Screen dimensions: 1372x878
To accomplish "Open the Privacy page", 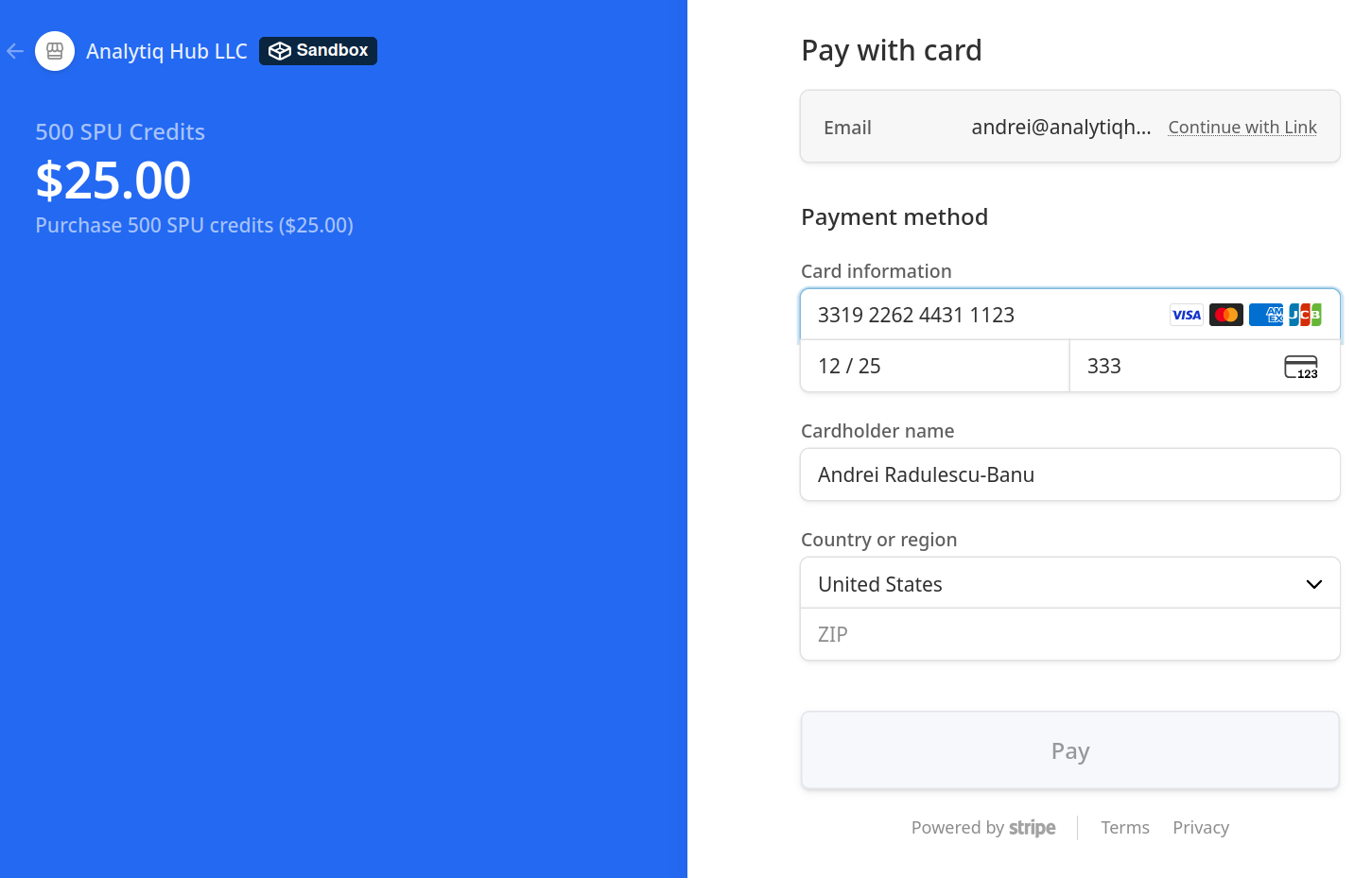I will tap(1200, 827).
